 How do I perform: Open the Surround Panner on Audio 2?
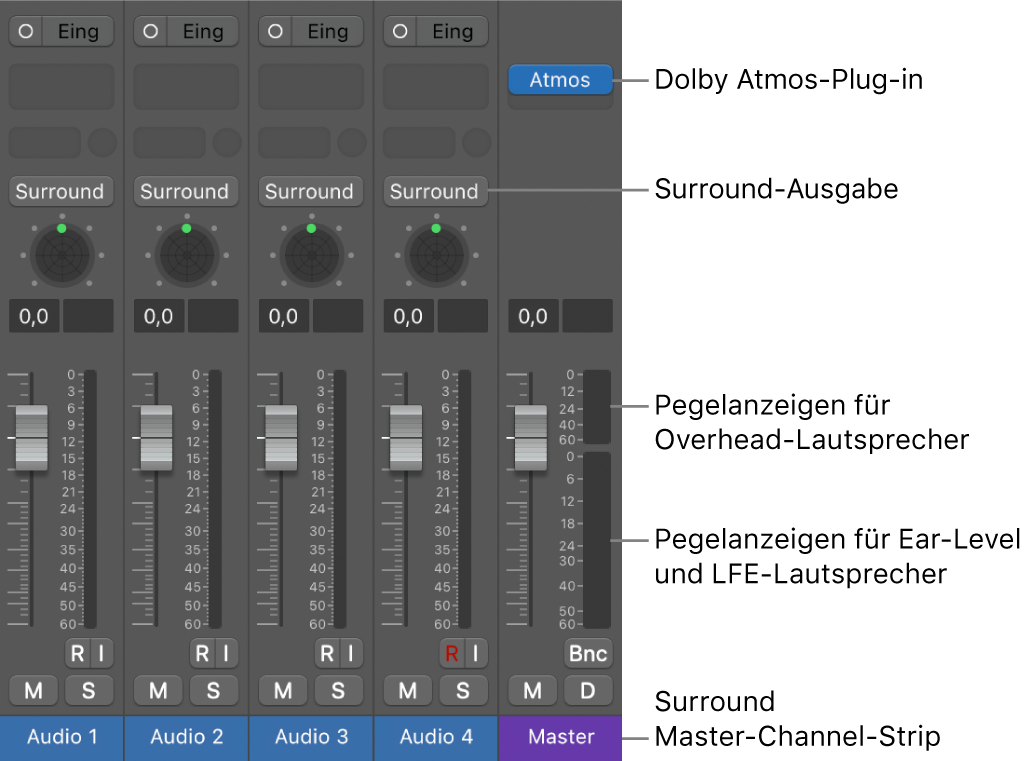[x=186, y=255]
